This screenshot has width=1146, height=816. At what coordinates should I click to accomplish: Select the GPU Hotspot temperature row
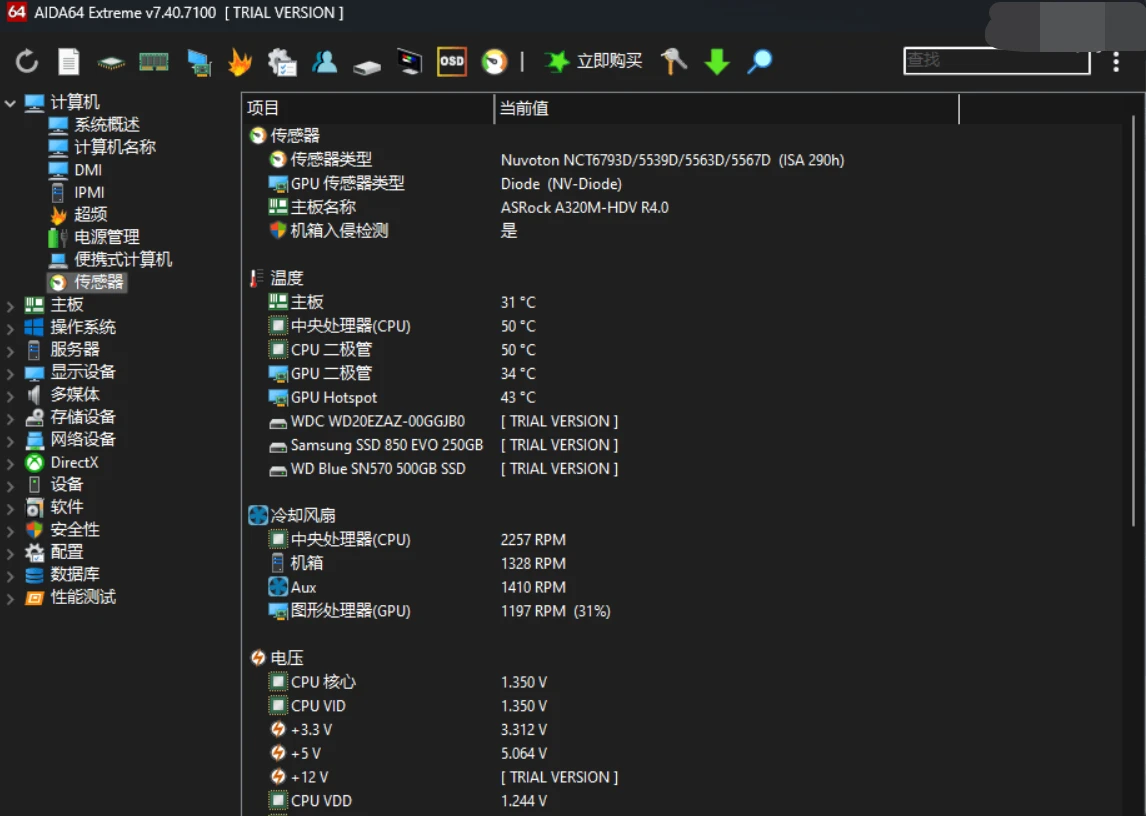tap(683, 398)
